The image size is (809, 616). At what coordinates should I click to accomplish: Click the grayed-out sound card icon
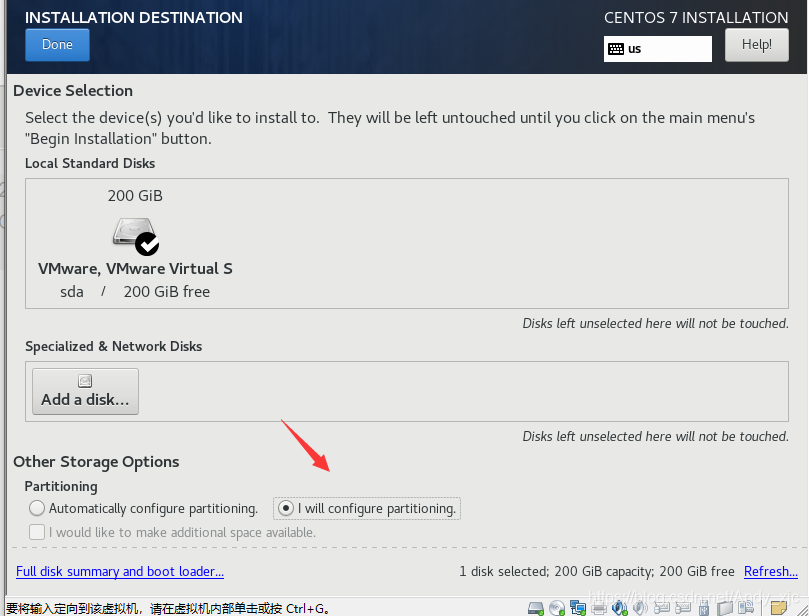640,608
